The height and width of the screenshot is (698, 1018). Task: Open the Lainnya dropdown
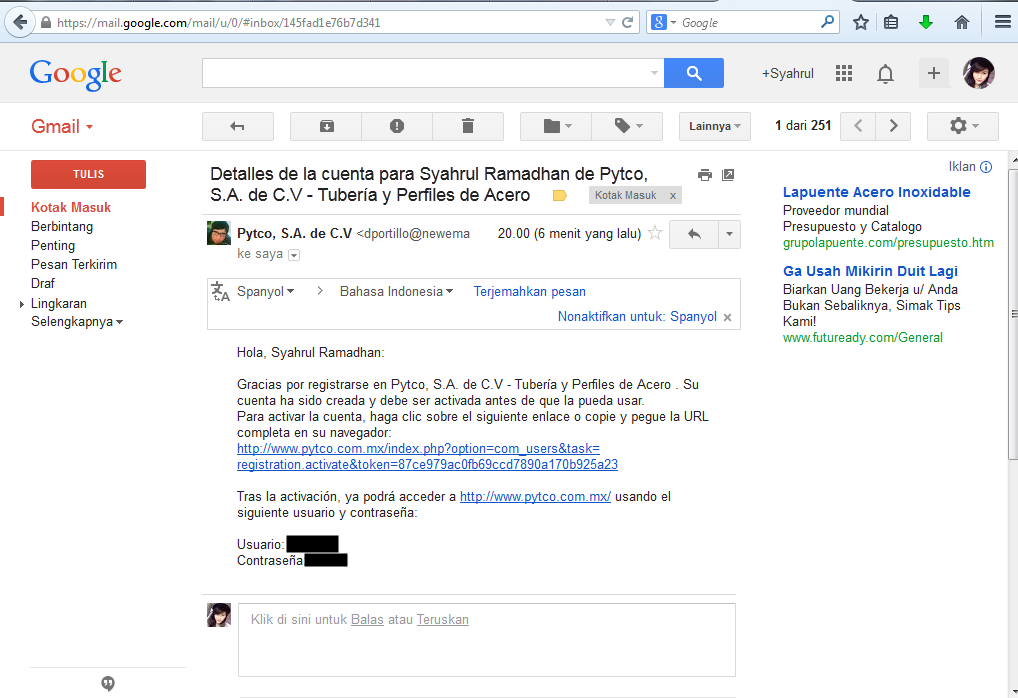(715, 126)
